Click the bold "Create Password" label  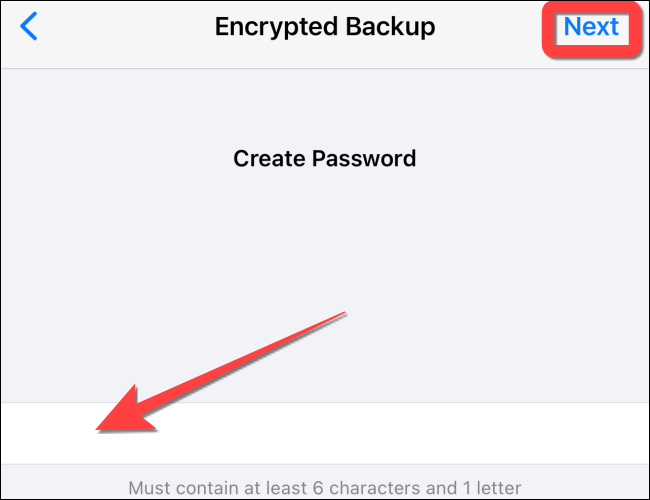[325, 158]
